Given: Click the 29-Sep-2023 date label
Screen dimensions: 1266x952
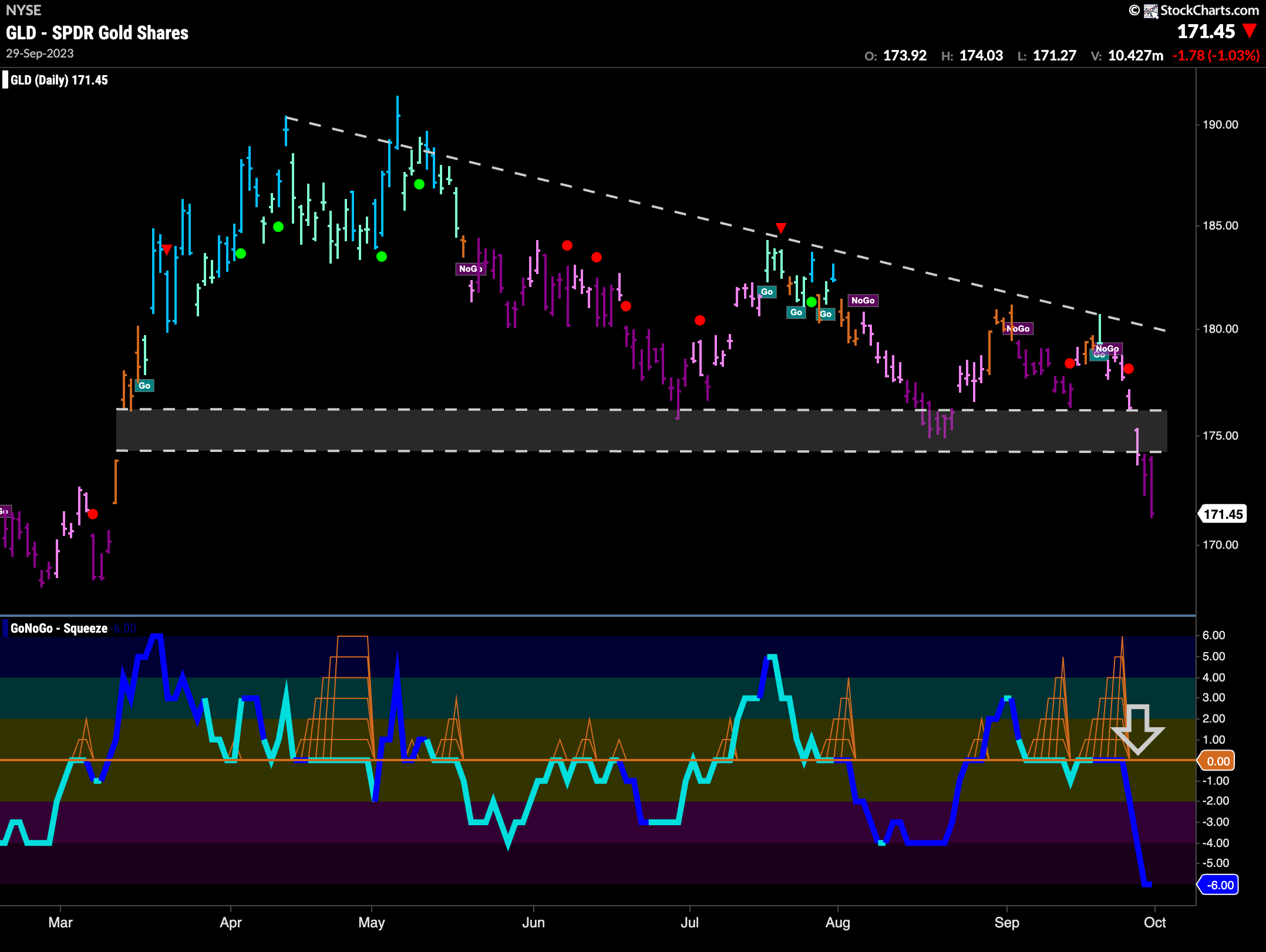Looking at the screenshot, I should (x=40, y=53).
